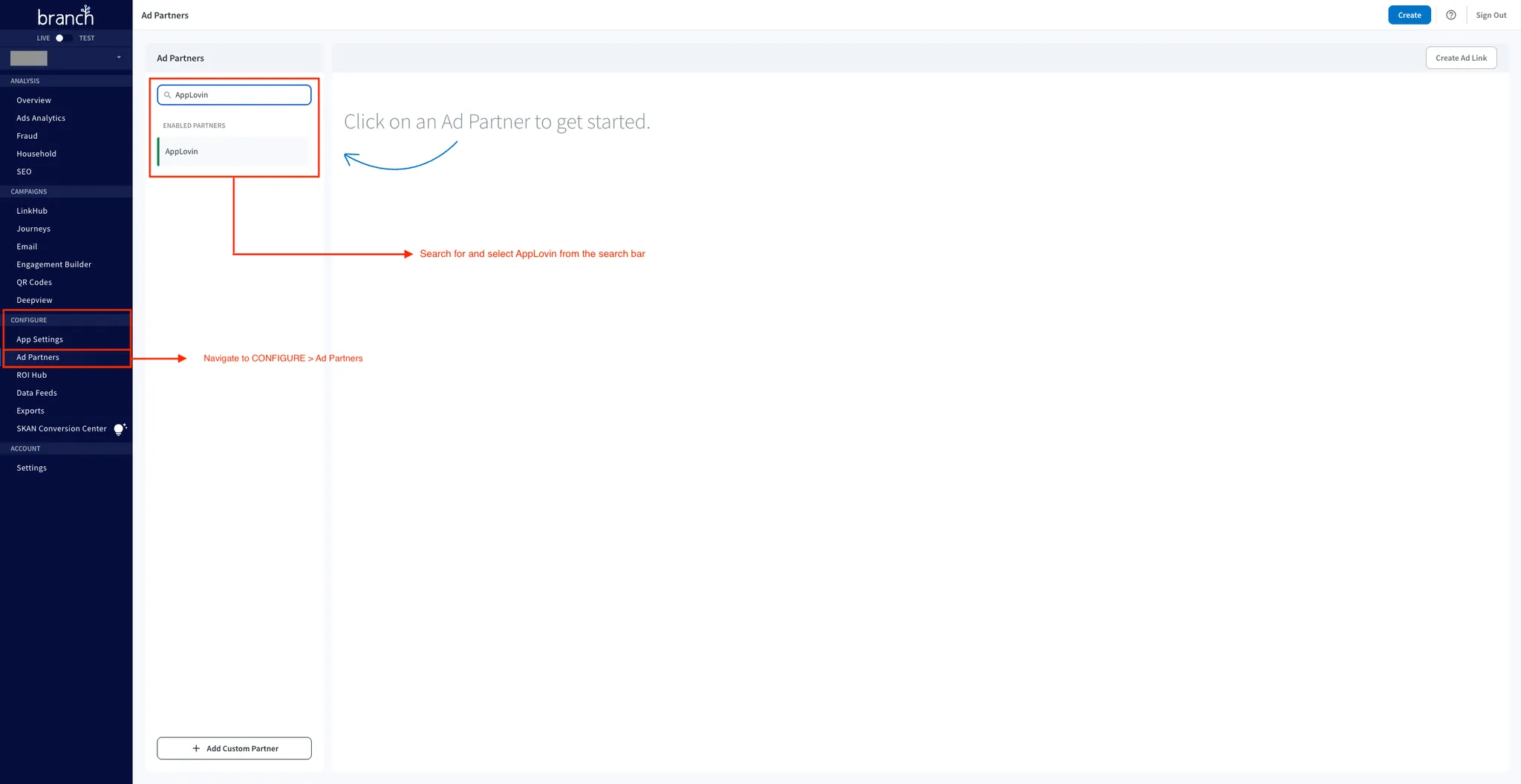This screenshot has height=784, width=1521.
Task: Open Household analysis
Action: (36, 154)
